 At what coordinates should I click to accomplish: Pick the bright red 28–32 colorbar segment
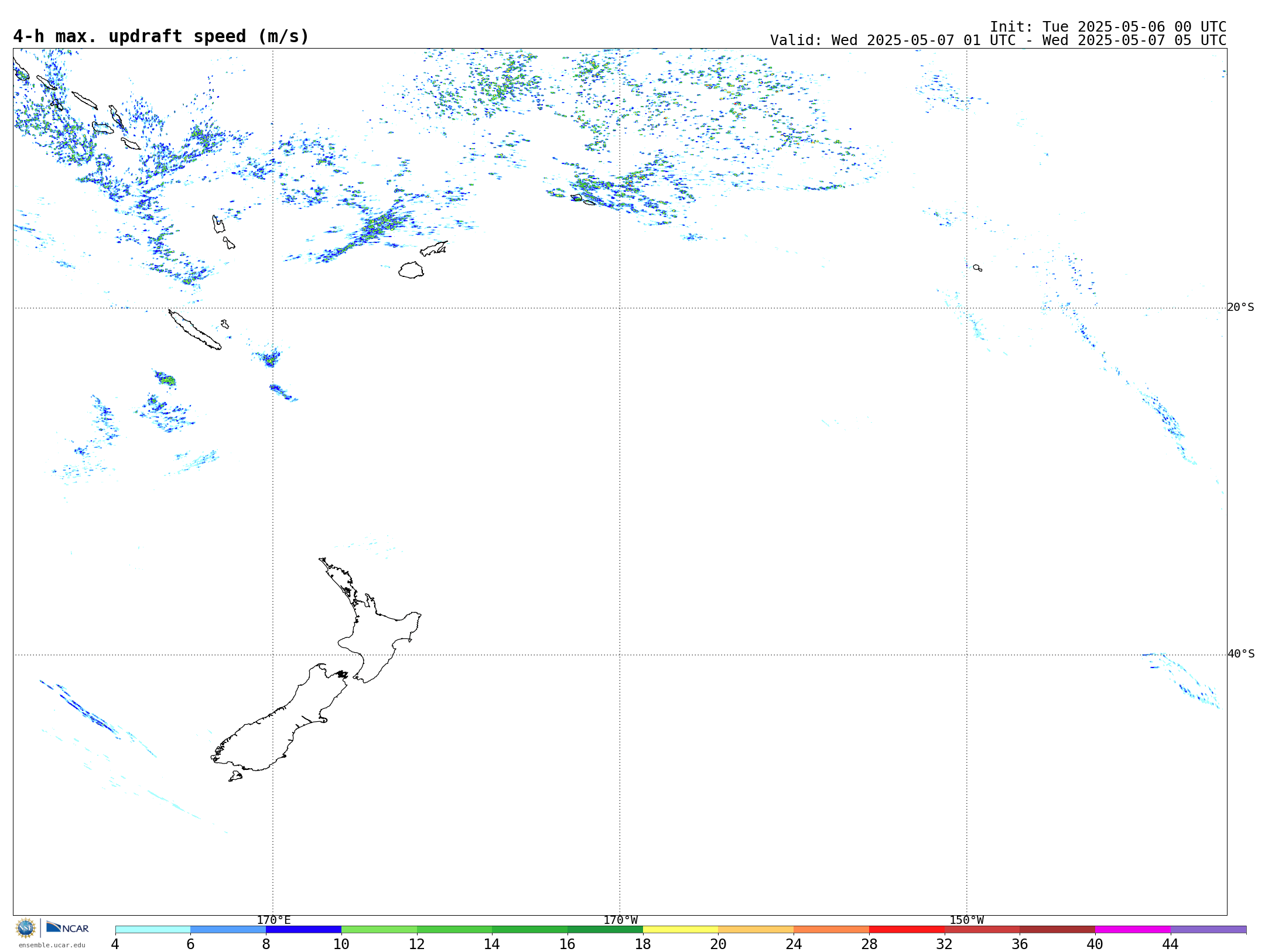pos(906,930)
